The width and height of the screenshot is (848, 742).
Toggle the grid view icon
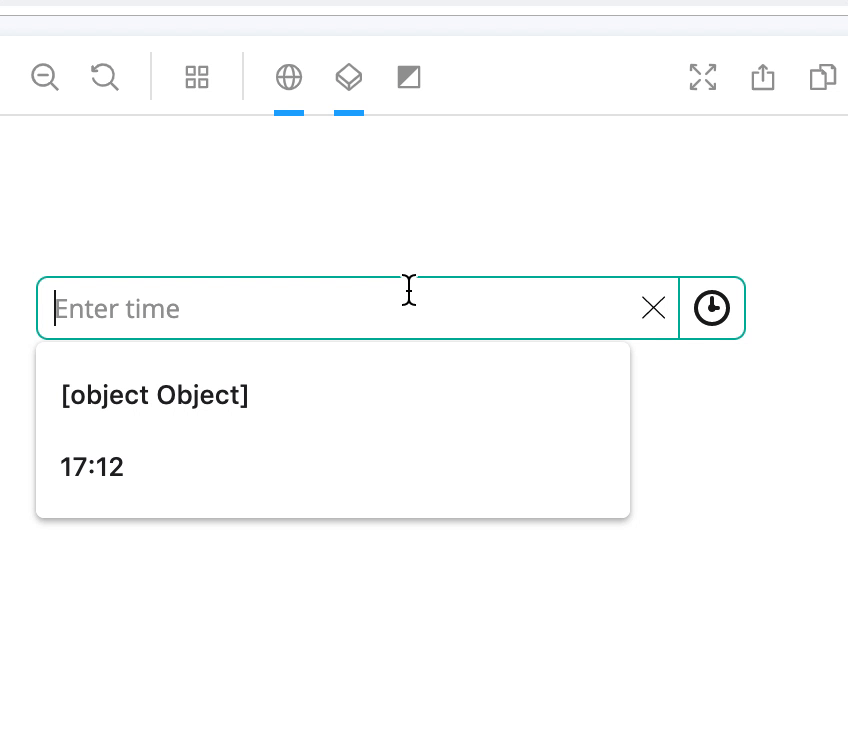[x=197, y=77]
